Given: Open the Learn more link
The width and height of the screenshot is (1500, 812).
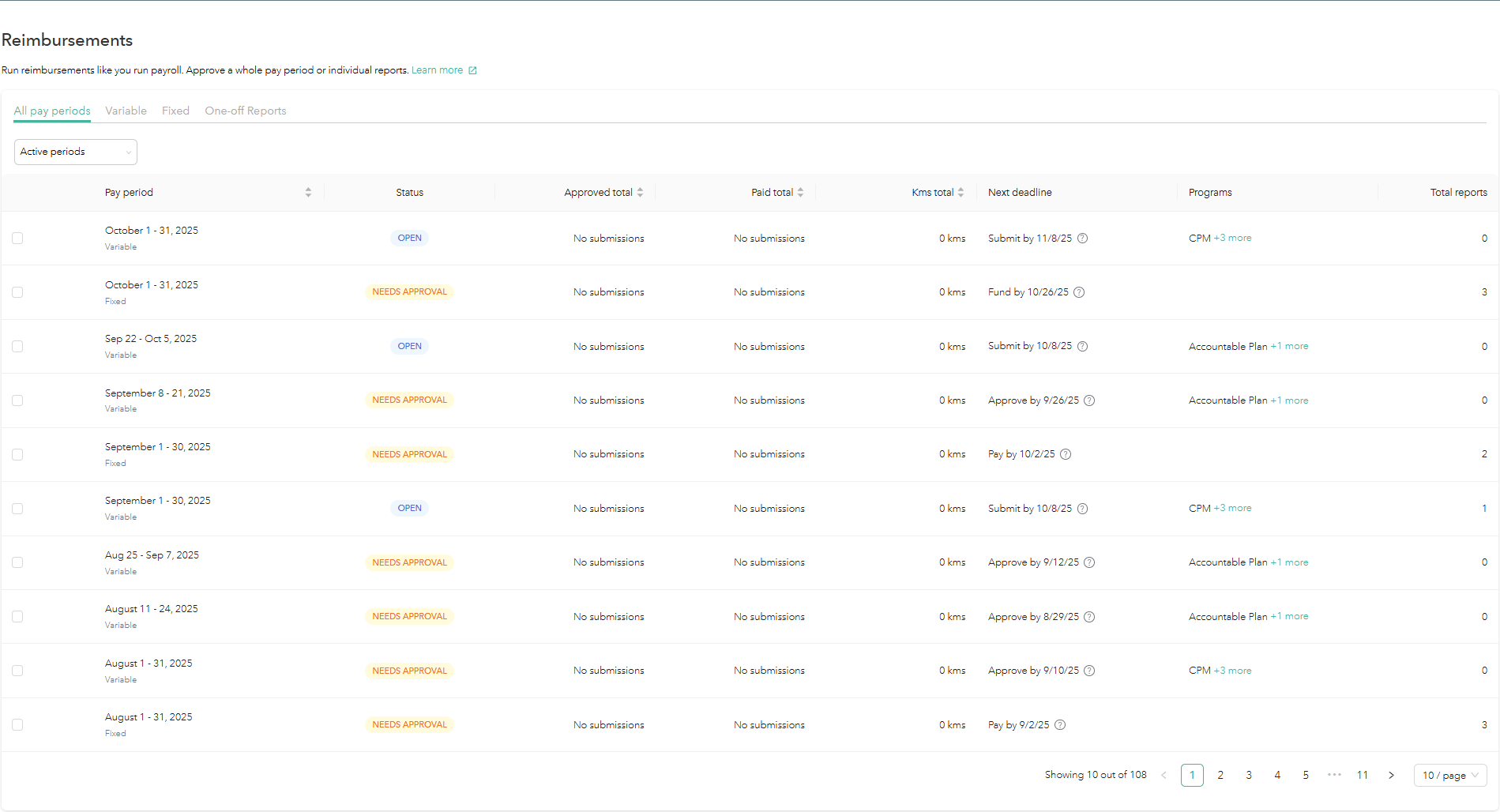Looking at the screenshot, I should [437, 70].
